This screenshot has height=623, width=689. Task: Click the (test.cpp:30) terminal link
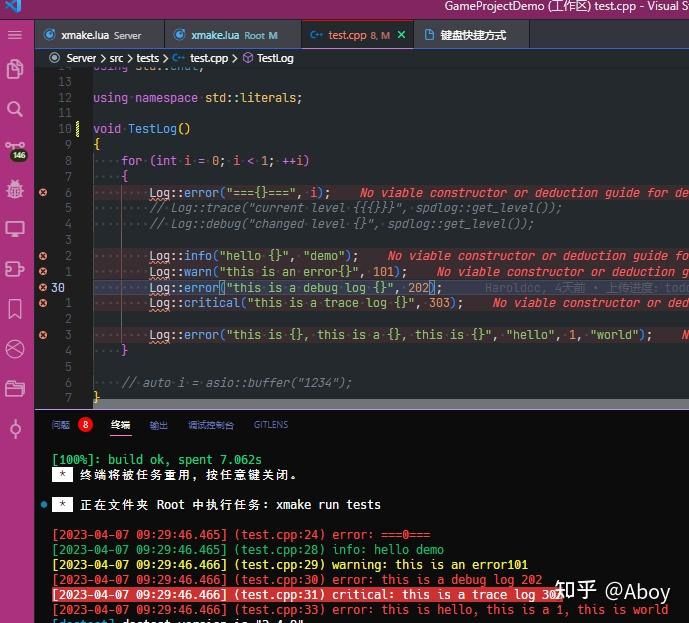pyautogui.click(x=279, y=580)
